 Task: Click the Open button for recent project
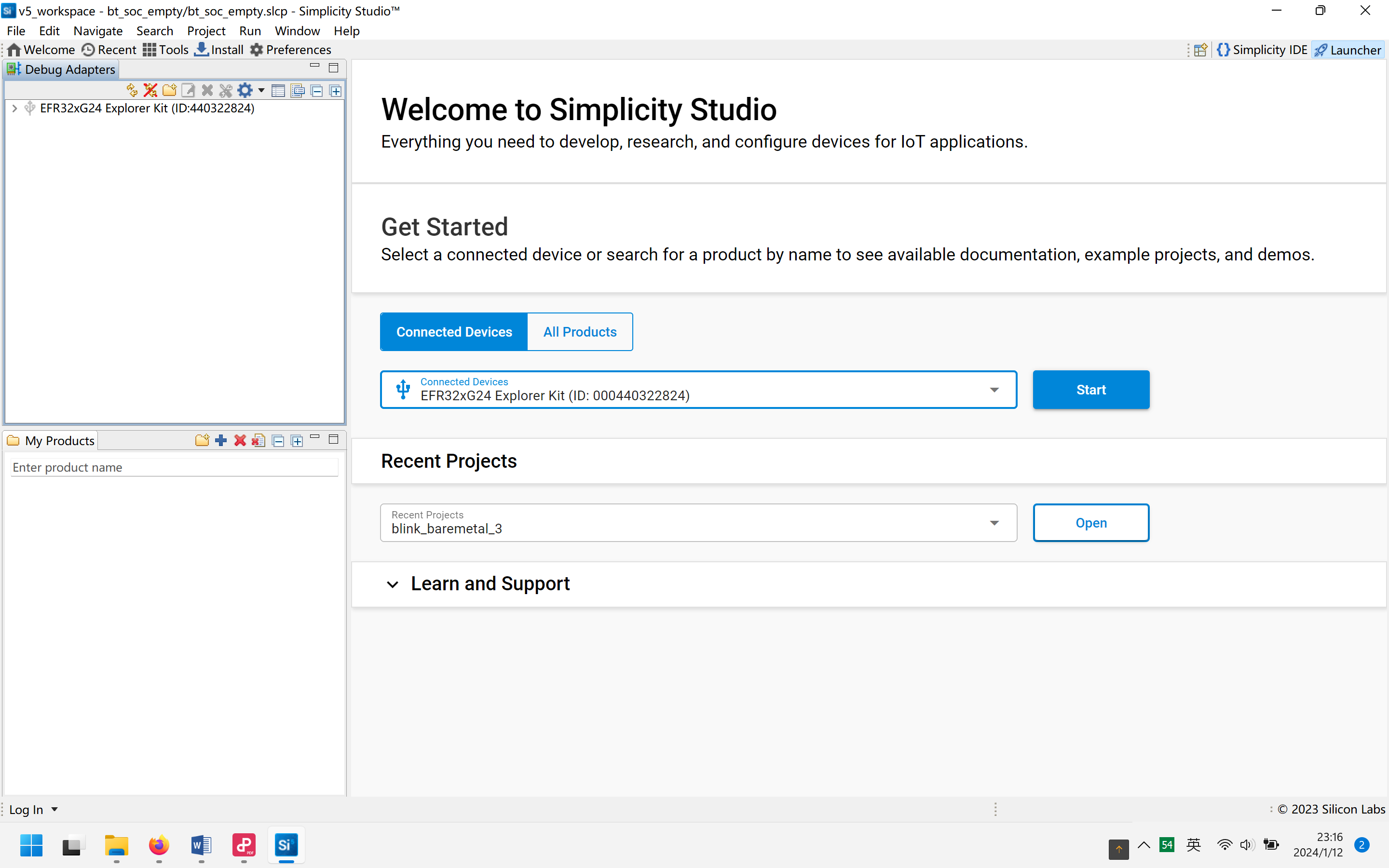(1091, 523)
